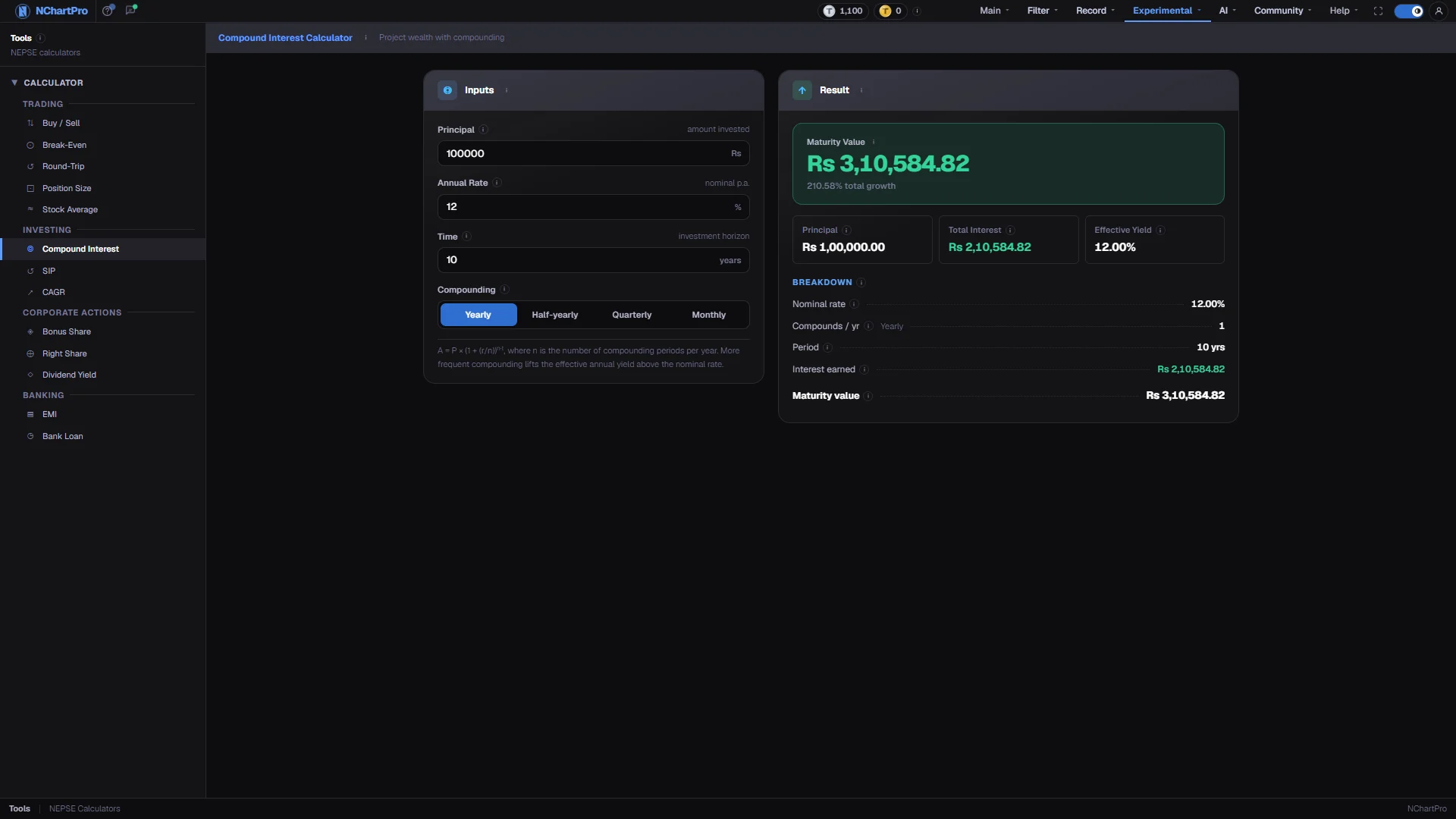Image resolution: width=1456 pixels, height=819 pixels.
Task: Open the AI dropdown menu
Action: (1227, 11)
